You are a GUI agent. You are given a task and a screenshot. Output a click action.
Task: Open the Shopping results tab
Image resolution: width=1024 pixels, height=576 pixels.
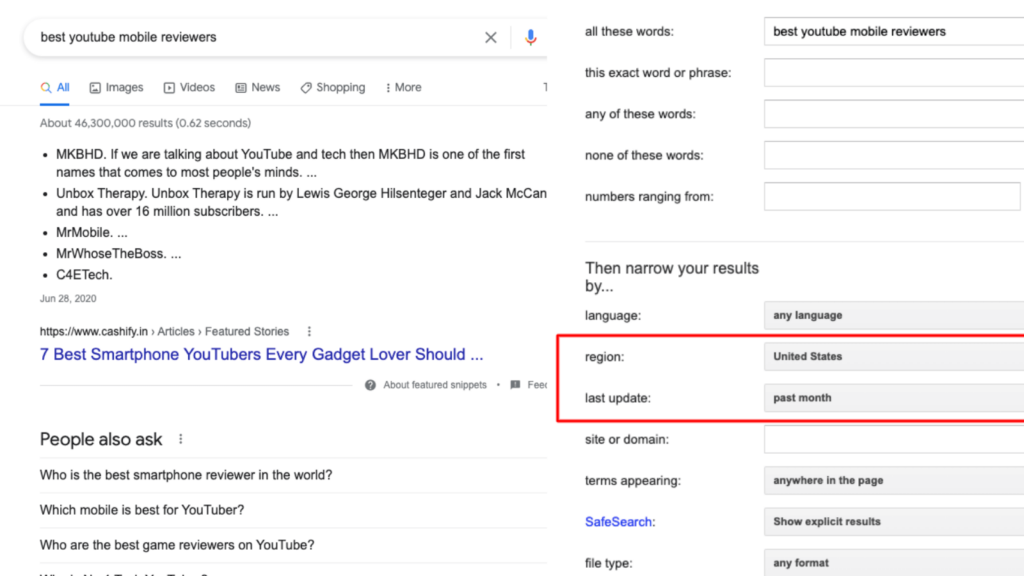point(333,88)
